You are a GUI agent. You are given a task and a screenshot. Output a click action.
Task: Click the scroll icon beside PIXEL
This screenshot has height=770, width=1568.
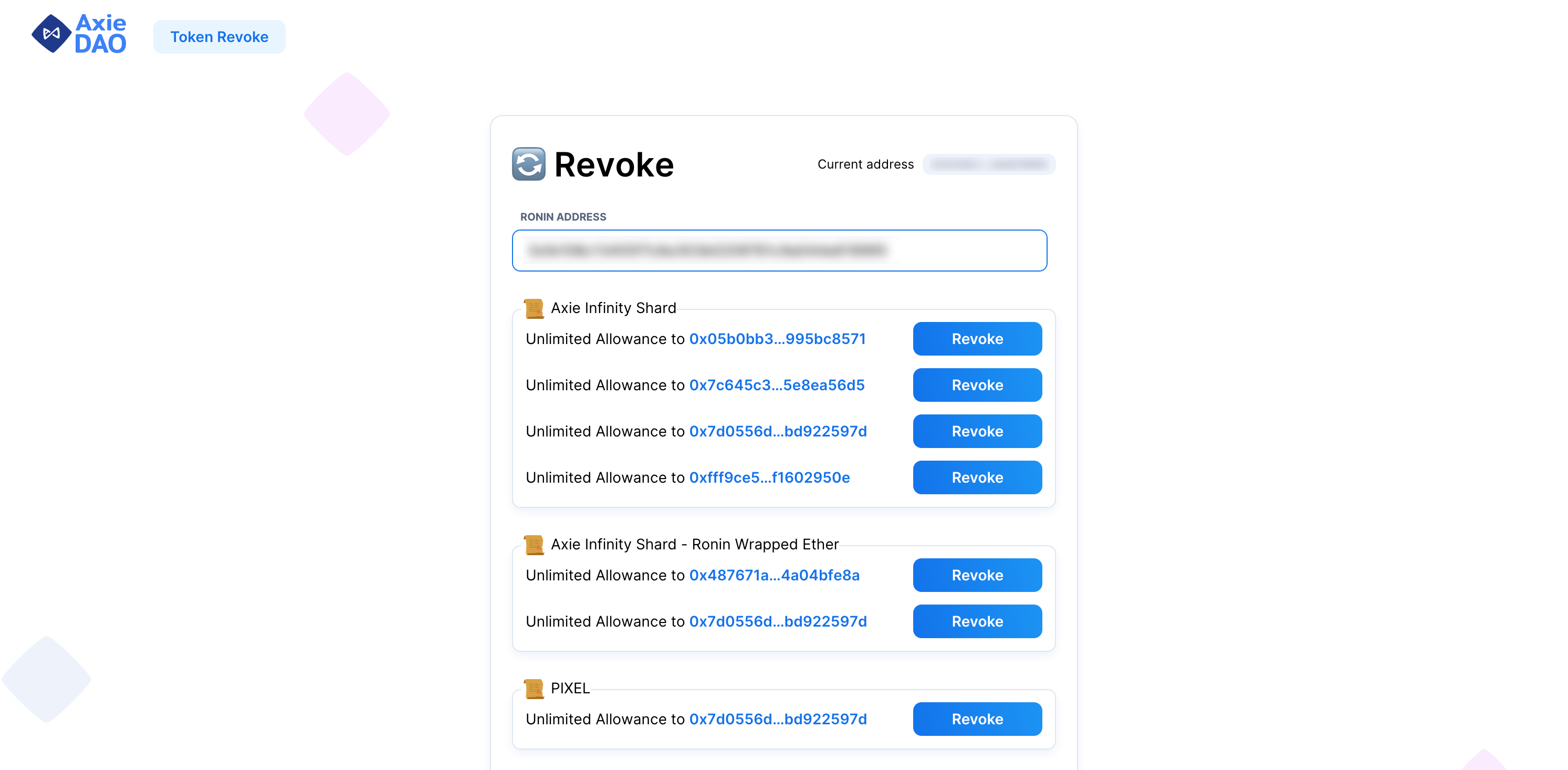tap(534, 689)
